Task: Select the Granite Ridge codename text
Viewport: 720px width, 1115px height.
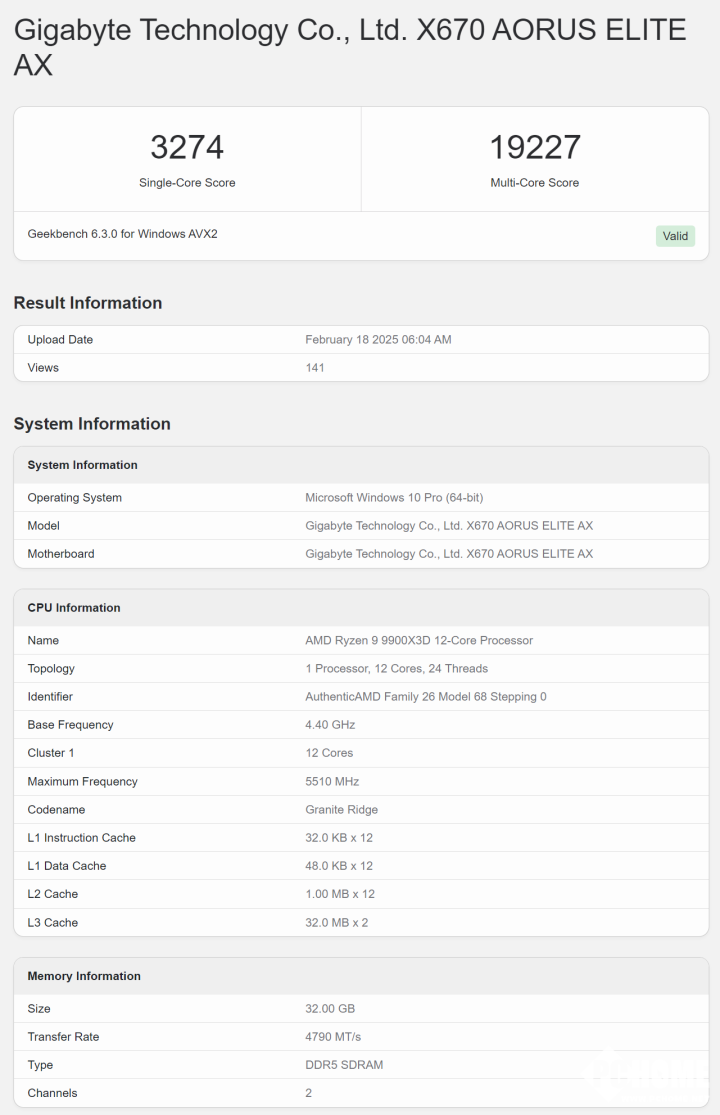Action: (x=342, y=810)
